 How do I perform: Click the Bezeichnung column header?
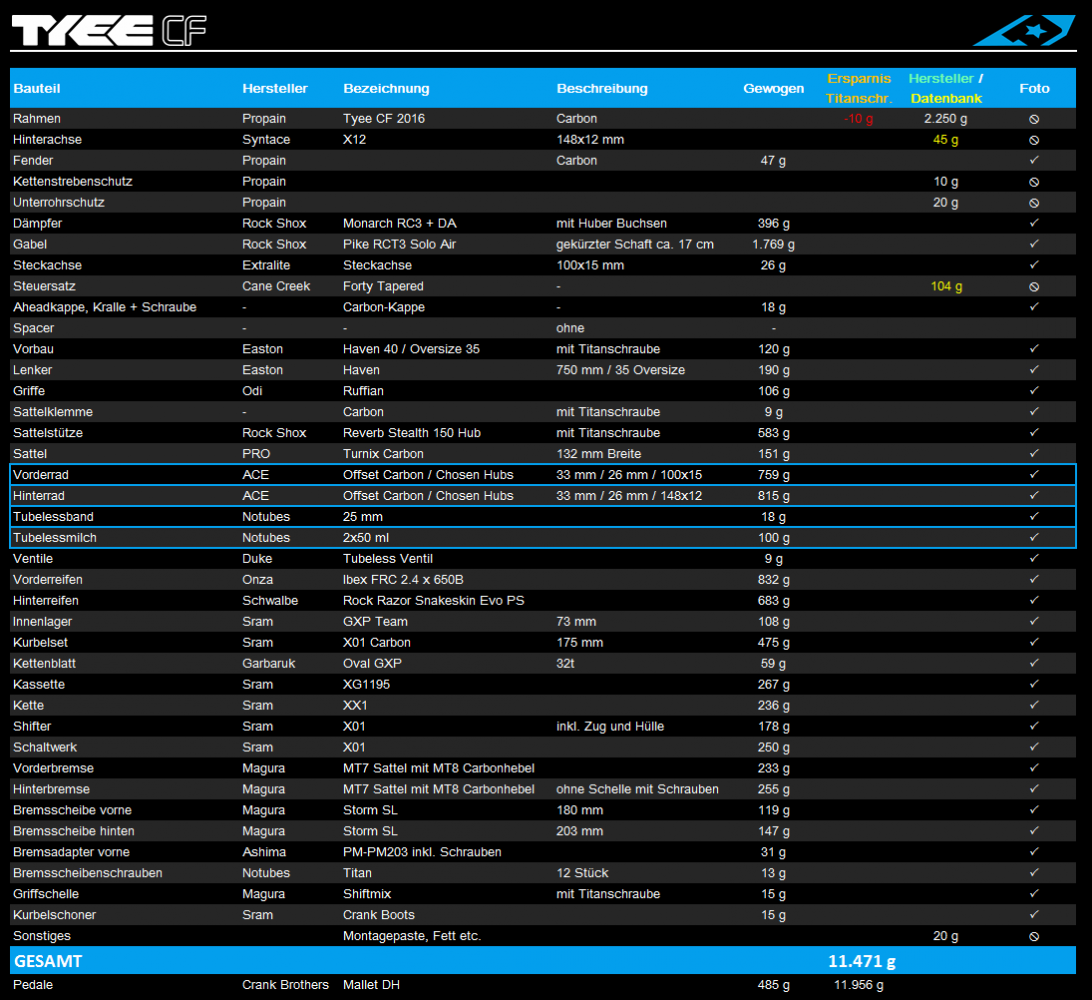tap(386, 88)
